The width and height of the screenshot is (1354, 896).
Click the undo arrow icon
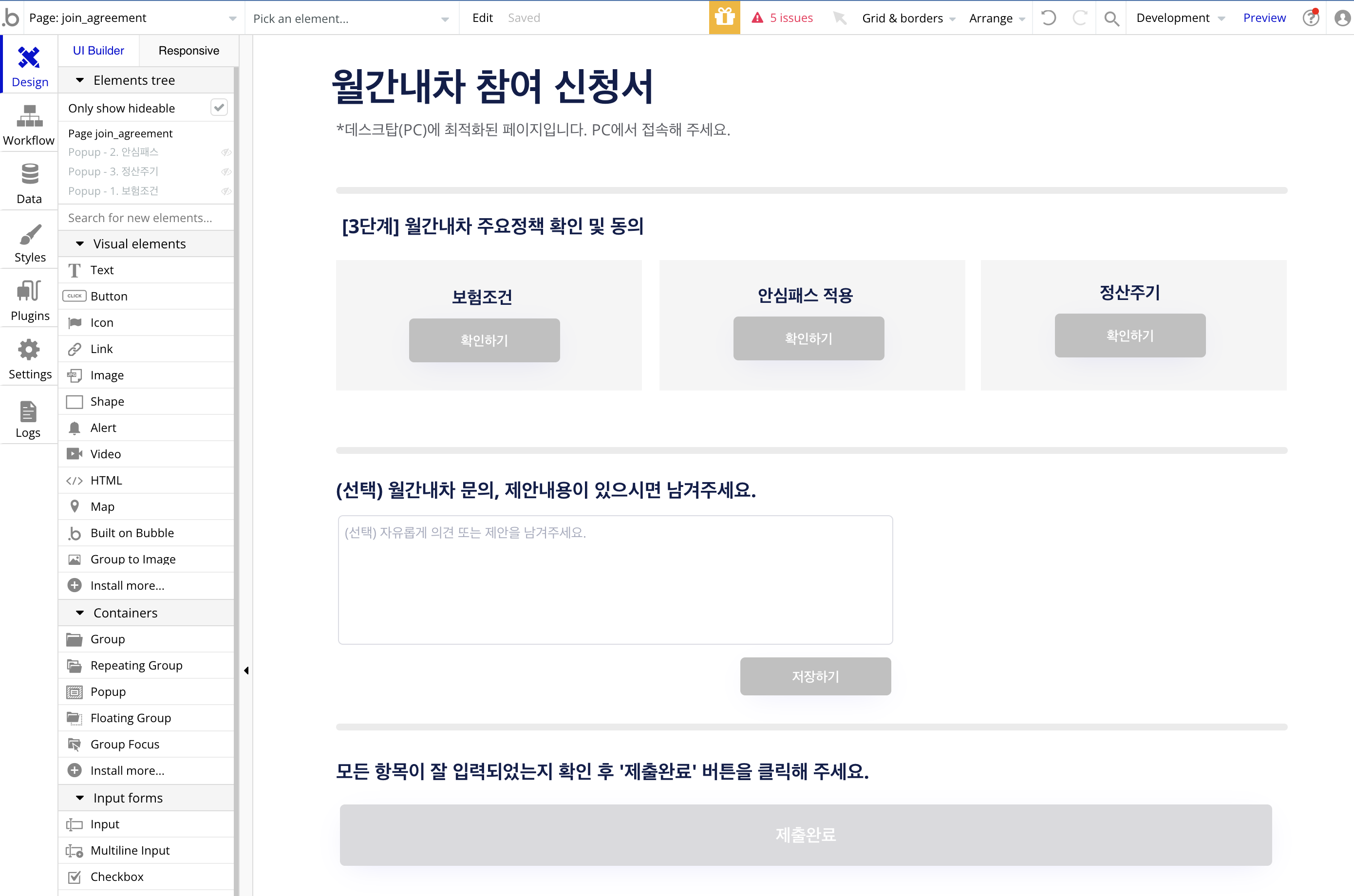pyautogui.click(x=1048, y=18)
